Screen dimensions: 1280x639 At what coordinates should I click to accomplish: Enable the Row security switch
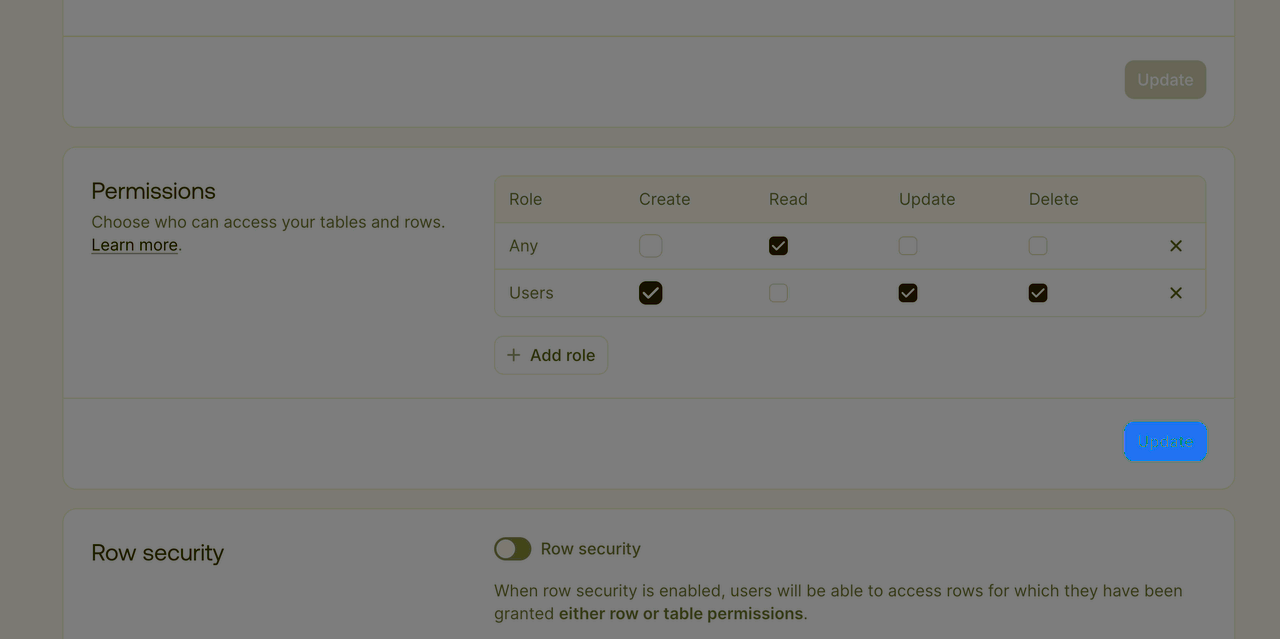(512, 548)
